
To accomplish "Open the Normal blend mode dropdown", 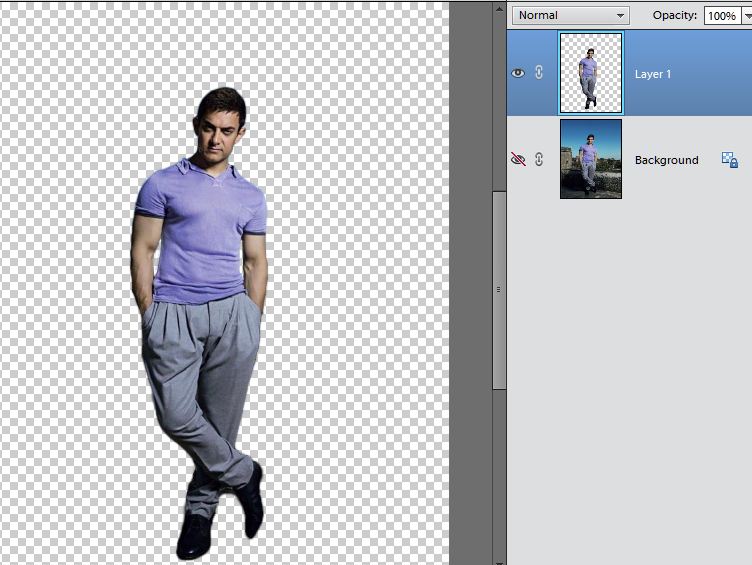I will [571, 15].
